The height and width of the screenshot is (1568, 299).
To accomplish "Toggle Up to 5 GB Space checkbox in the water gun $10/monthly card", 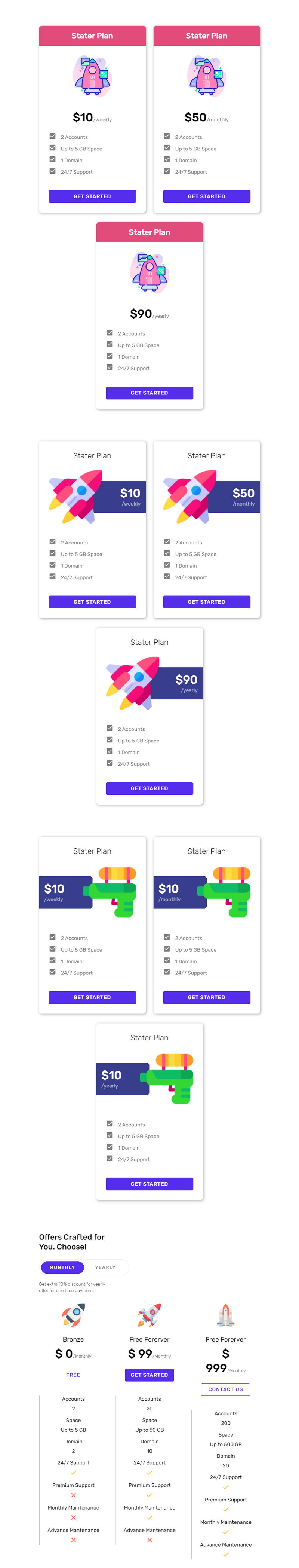I will tap(167, 948).
